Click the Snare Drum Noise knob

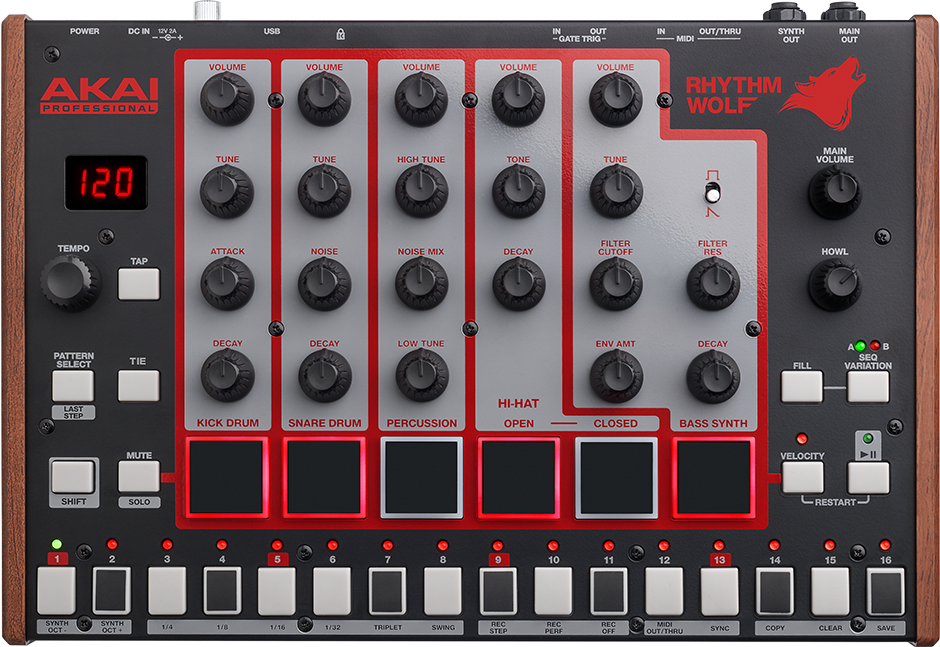pyautogui.click(x=324, y=284)
